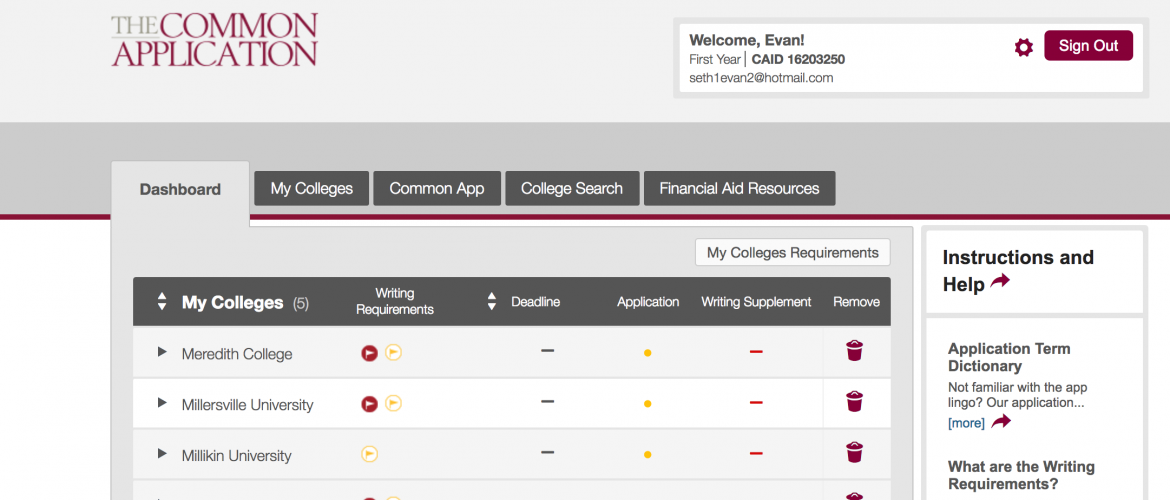Expand the Meredith College row
The width and height of the screenshot is (1170, 500).
click(162, 351)
